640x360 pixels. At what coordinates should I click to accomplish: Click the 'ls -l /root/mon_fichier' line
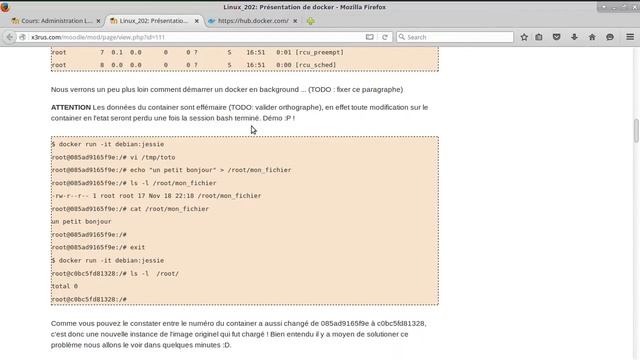[134, 183]
